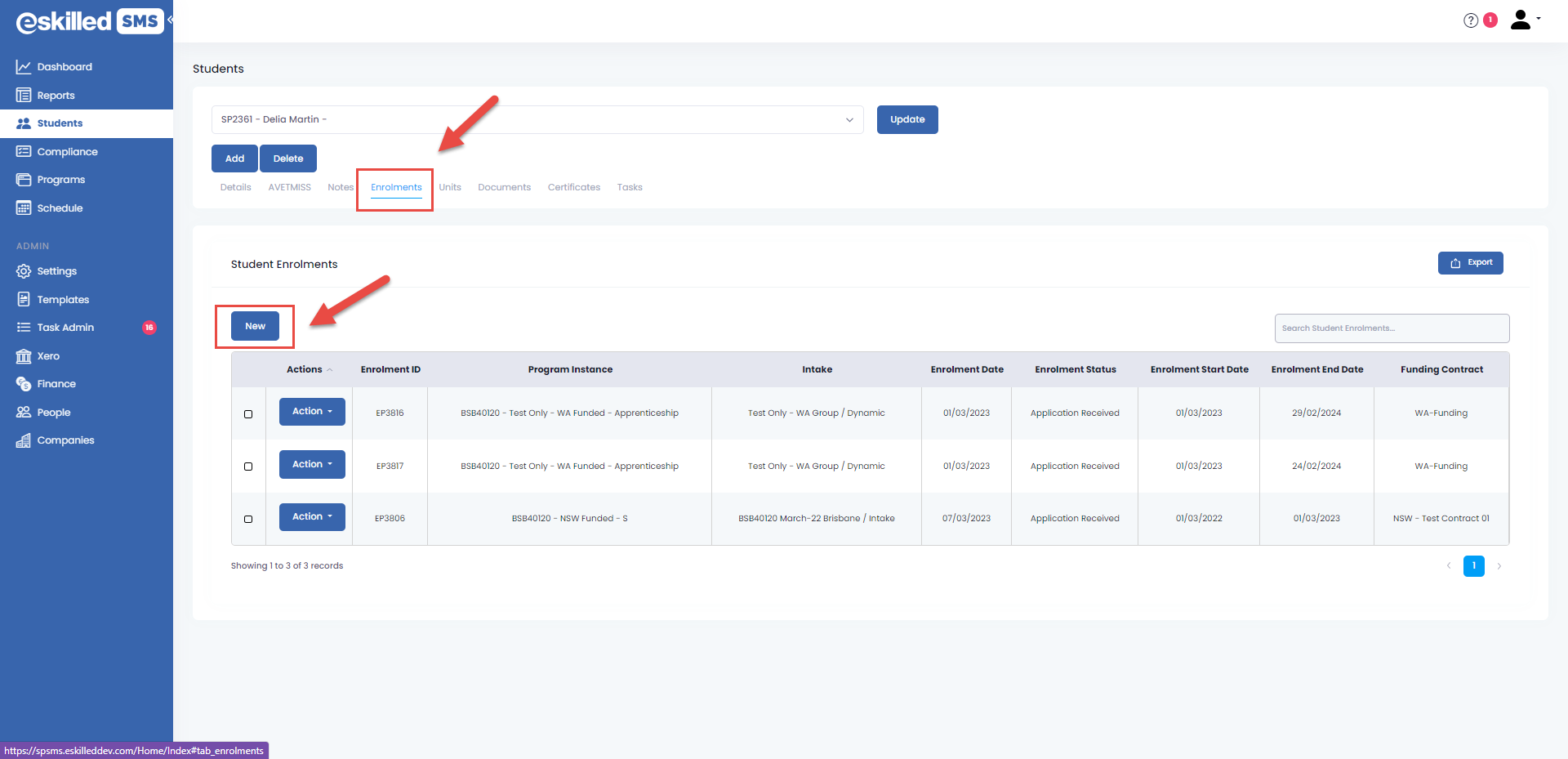Tick the checkbox for enrolment EP3816
The height and width of the screenshot is (759, 1568).
point(248,414)
